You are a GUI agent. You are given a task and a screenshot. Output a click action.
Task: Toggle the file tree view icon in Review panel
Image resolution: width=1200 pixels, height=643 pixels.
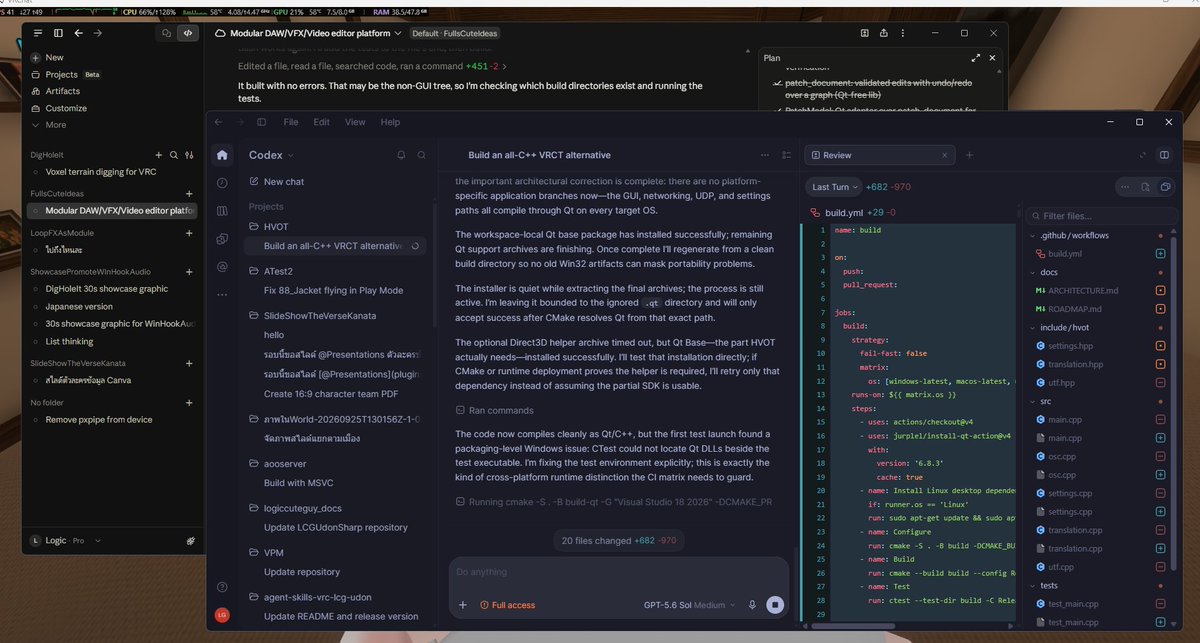pyautogui.click(x=1165, y=187)
